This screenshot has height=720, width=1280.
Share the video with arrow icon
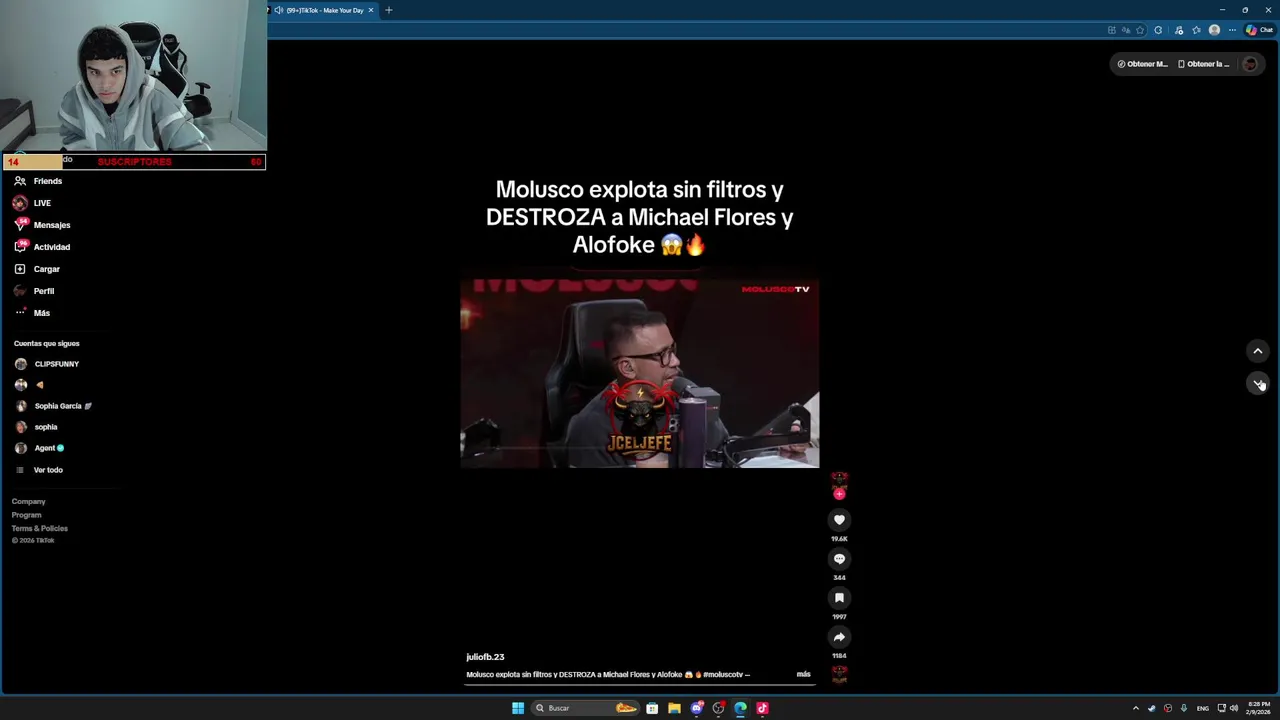coord(839,637)
